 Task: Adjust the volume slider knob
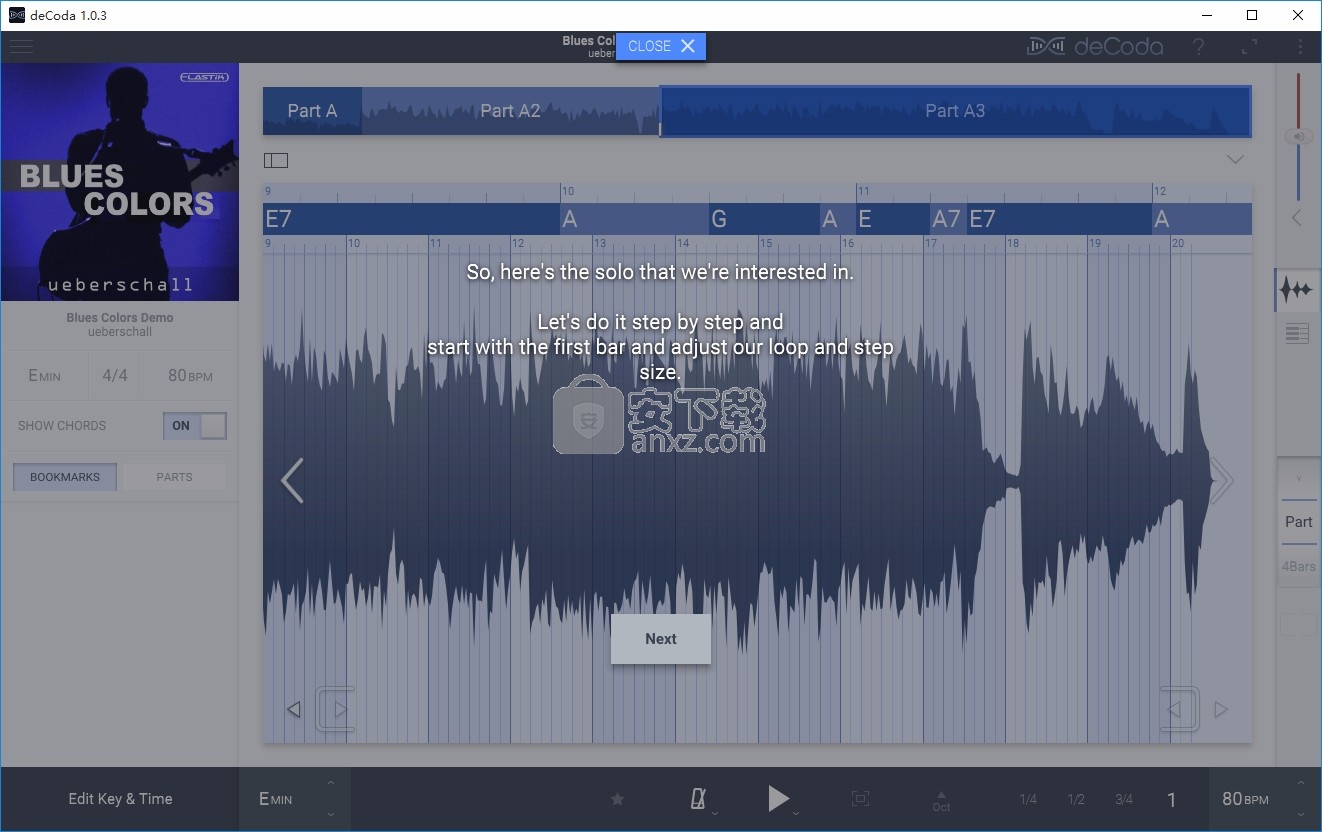(1298, 137)
